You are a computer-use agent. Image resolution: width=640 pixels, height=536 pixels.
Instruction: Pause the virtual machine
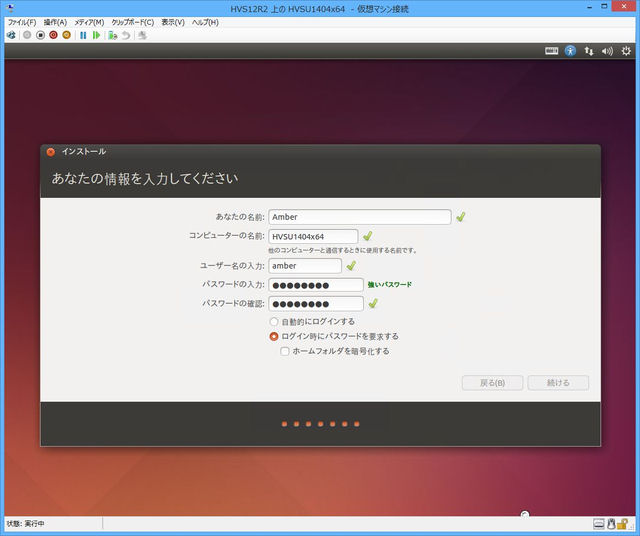(x=83, y=35)
